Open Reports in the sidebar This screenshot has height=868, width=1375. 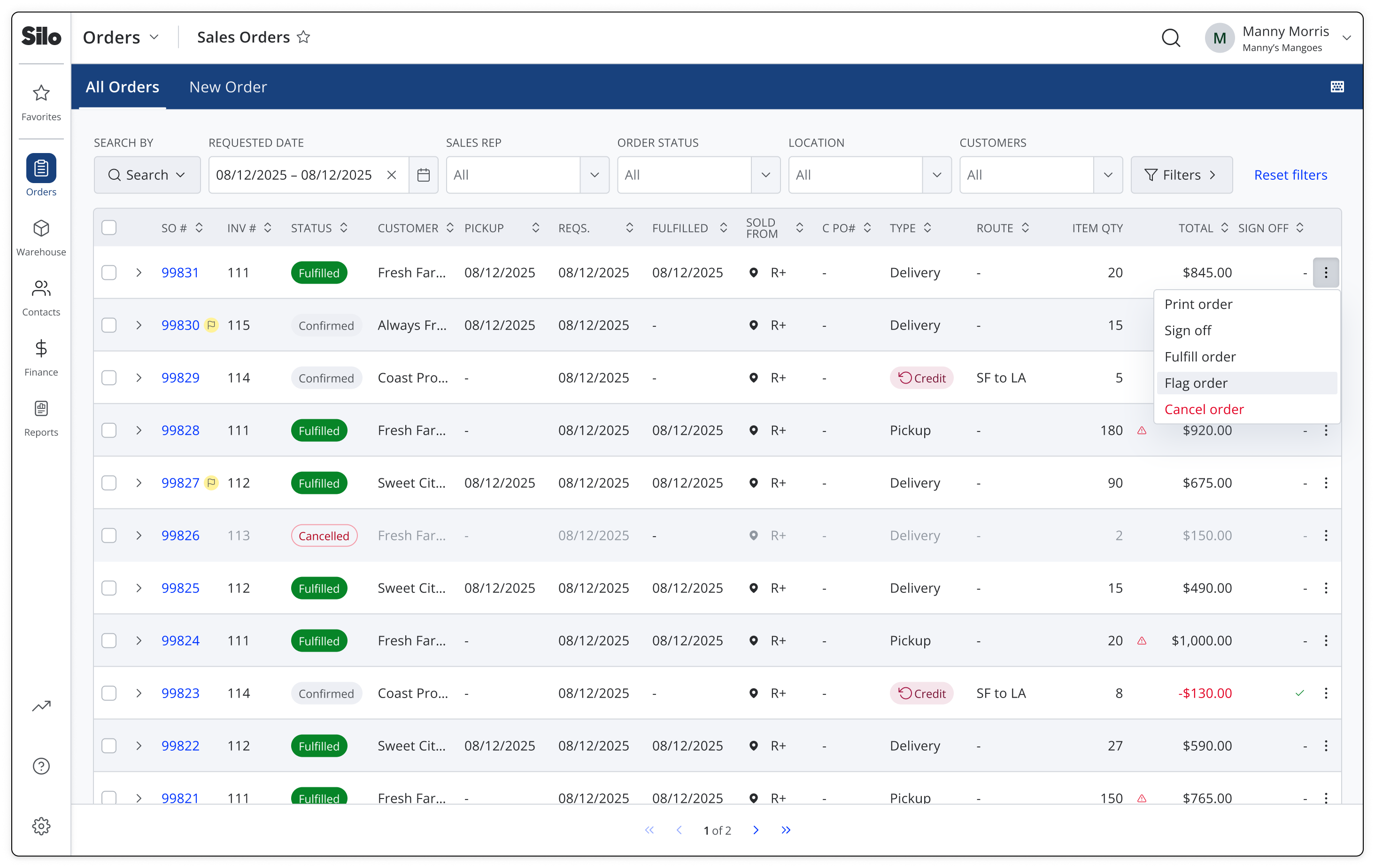click(x=41, y=418)
